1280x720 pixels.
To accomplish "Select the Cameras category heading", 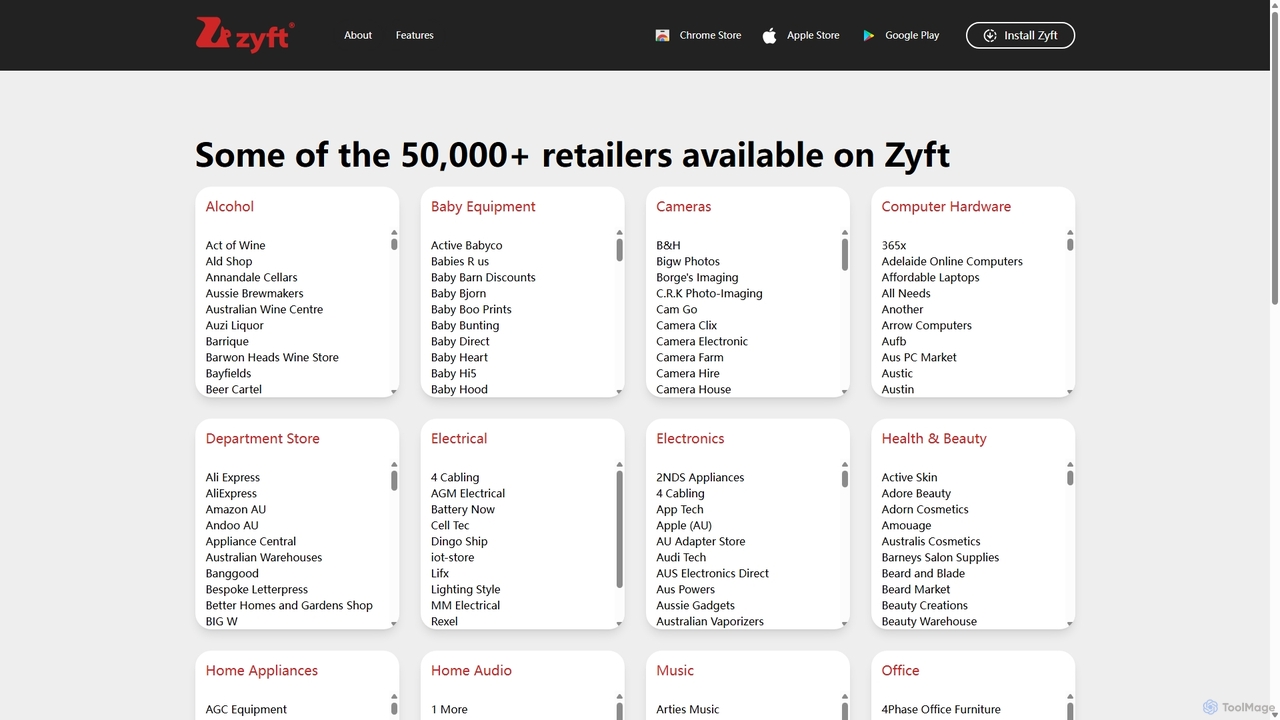I will [x=684, y=206].
